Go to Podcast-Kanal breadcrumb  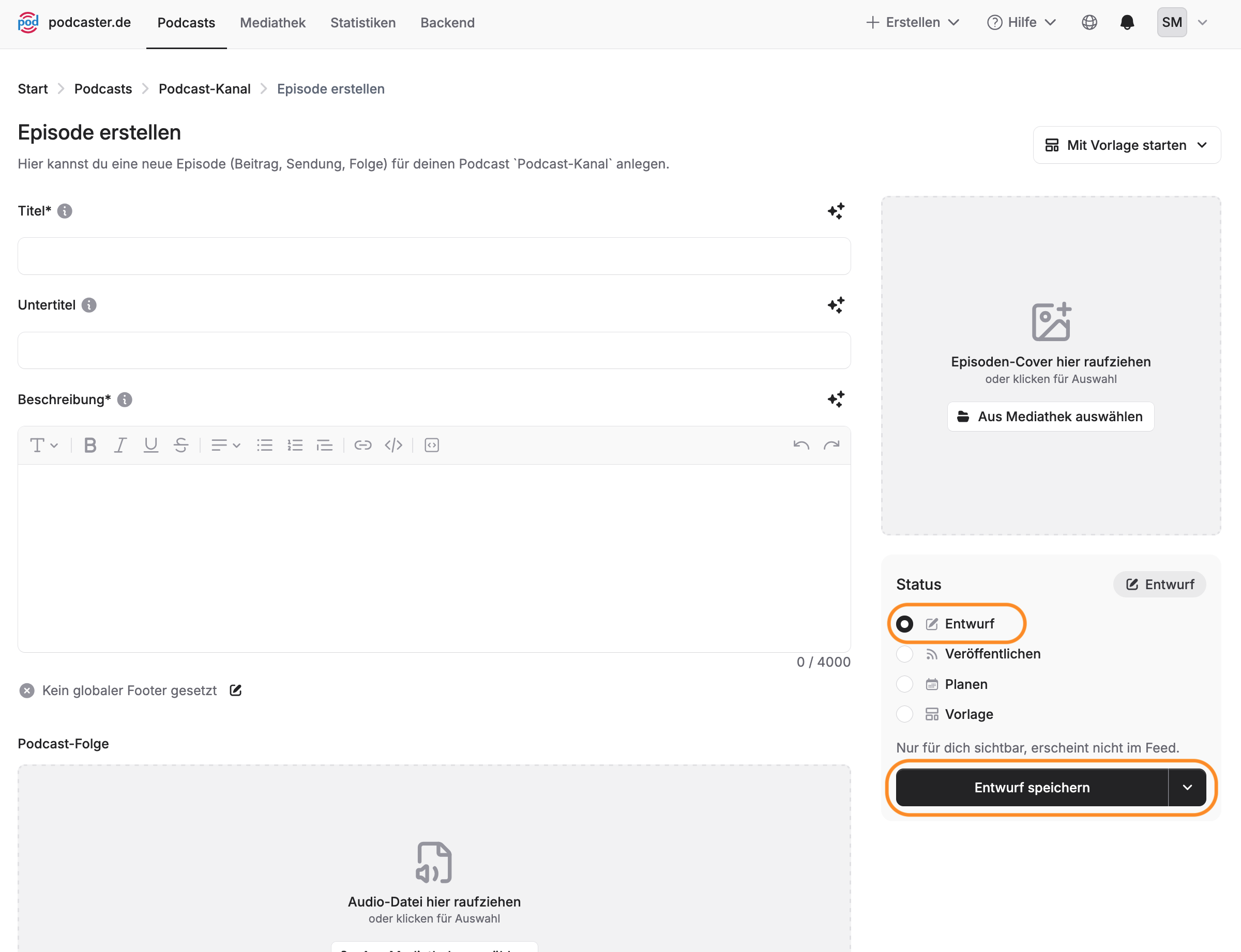coord(204,89)
